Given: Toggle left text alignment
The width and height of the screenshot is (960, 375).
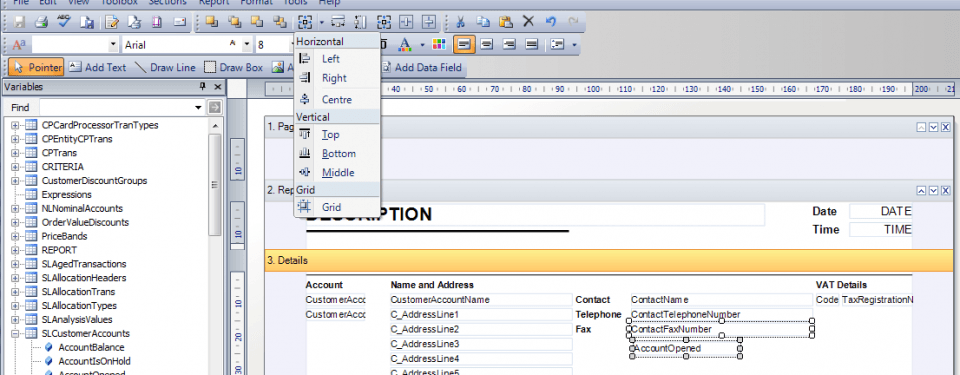Looking at the screenshot, I should point(463,45).
